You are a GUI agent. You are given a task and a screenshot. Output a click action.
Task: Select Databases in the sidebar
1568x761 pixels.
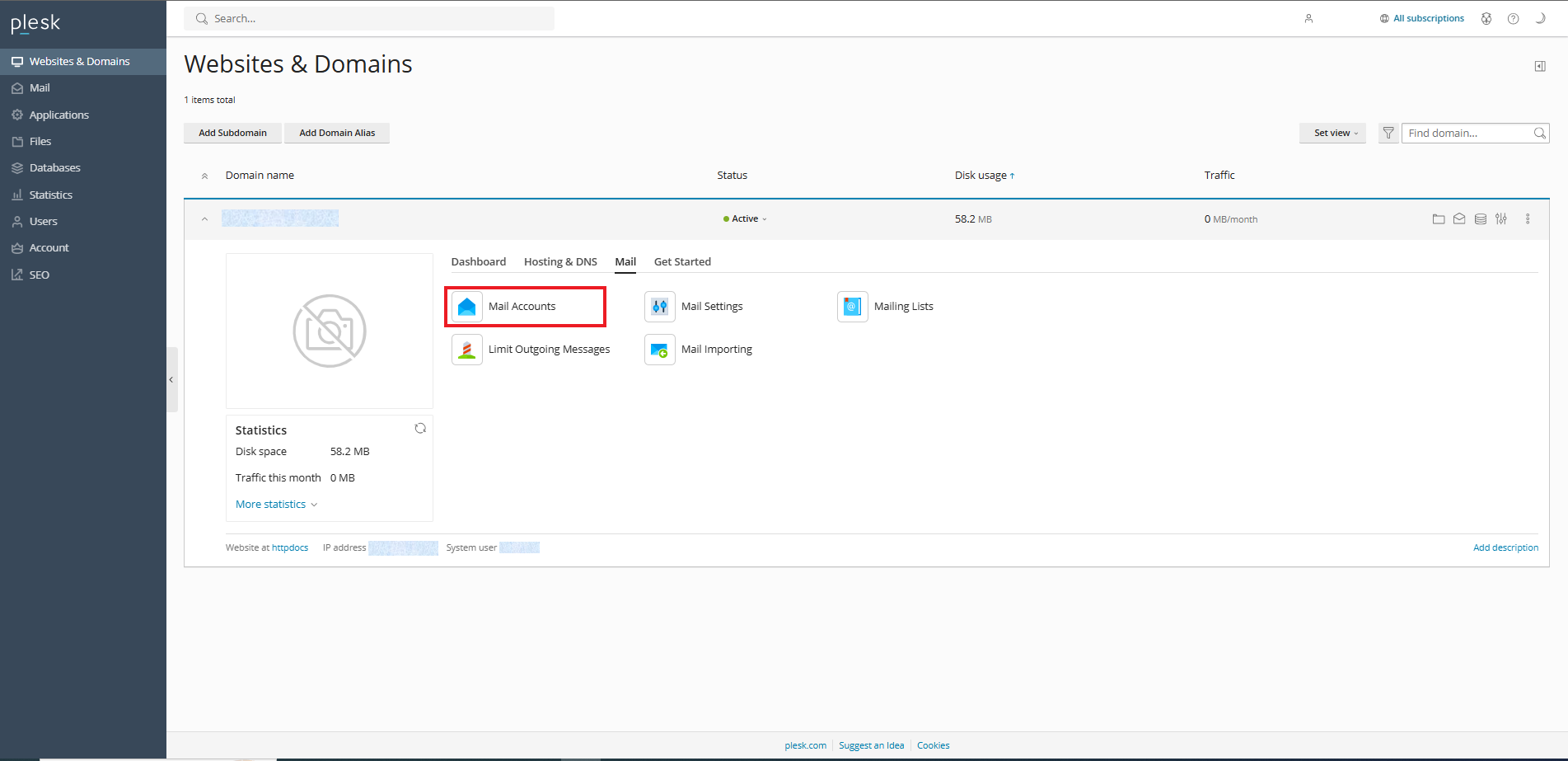pos(55,168)
